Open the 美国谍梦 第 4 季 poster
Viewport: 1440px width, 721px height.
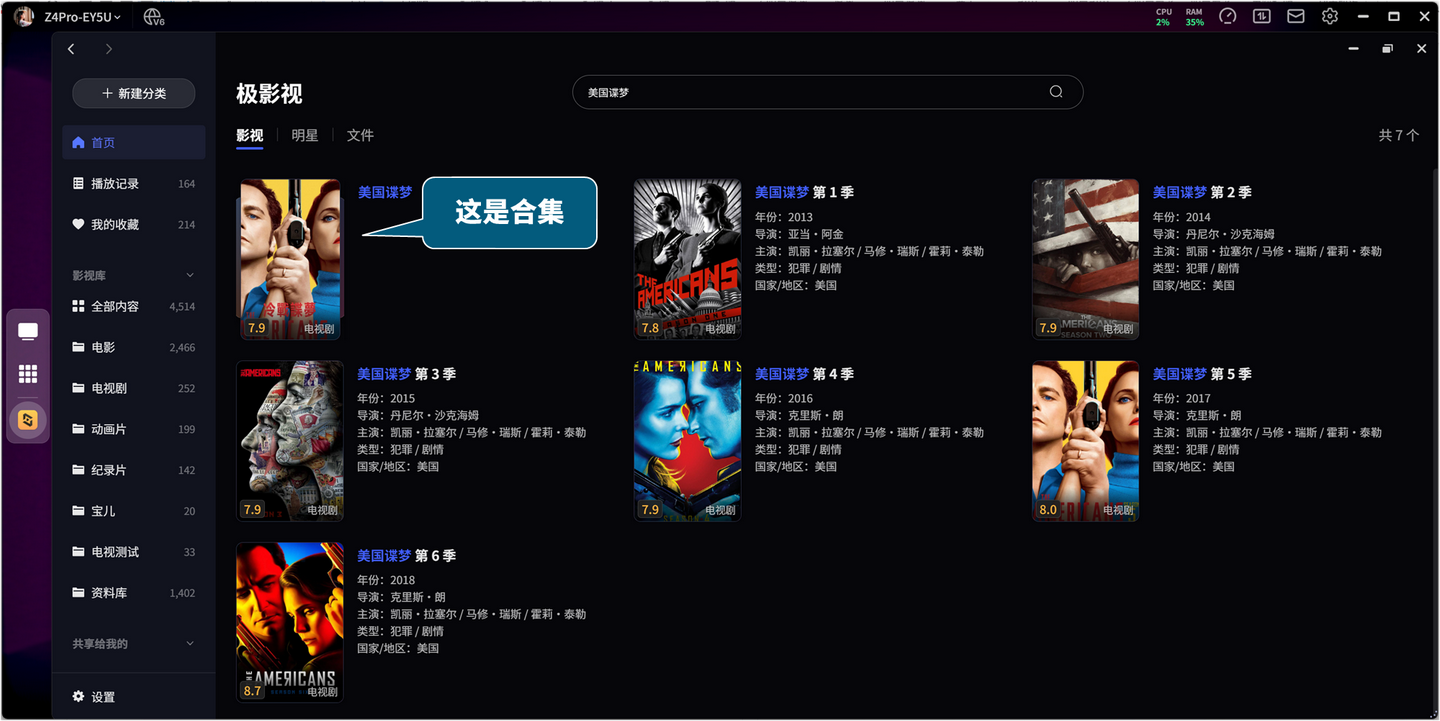coord(688,441)
